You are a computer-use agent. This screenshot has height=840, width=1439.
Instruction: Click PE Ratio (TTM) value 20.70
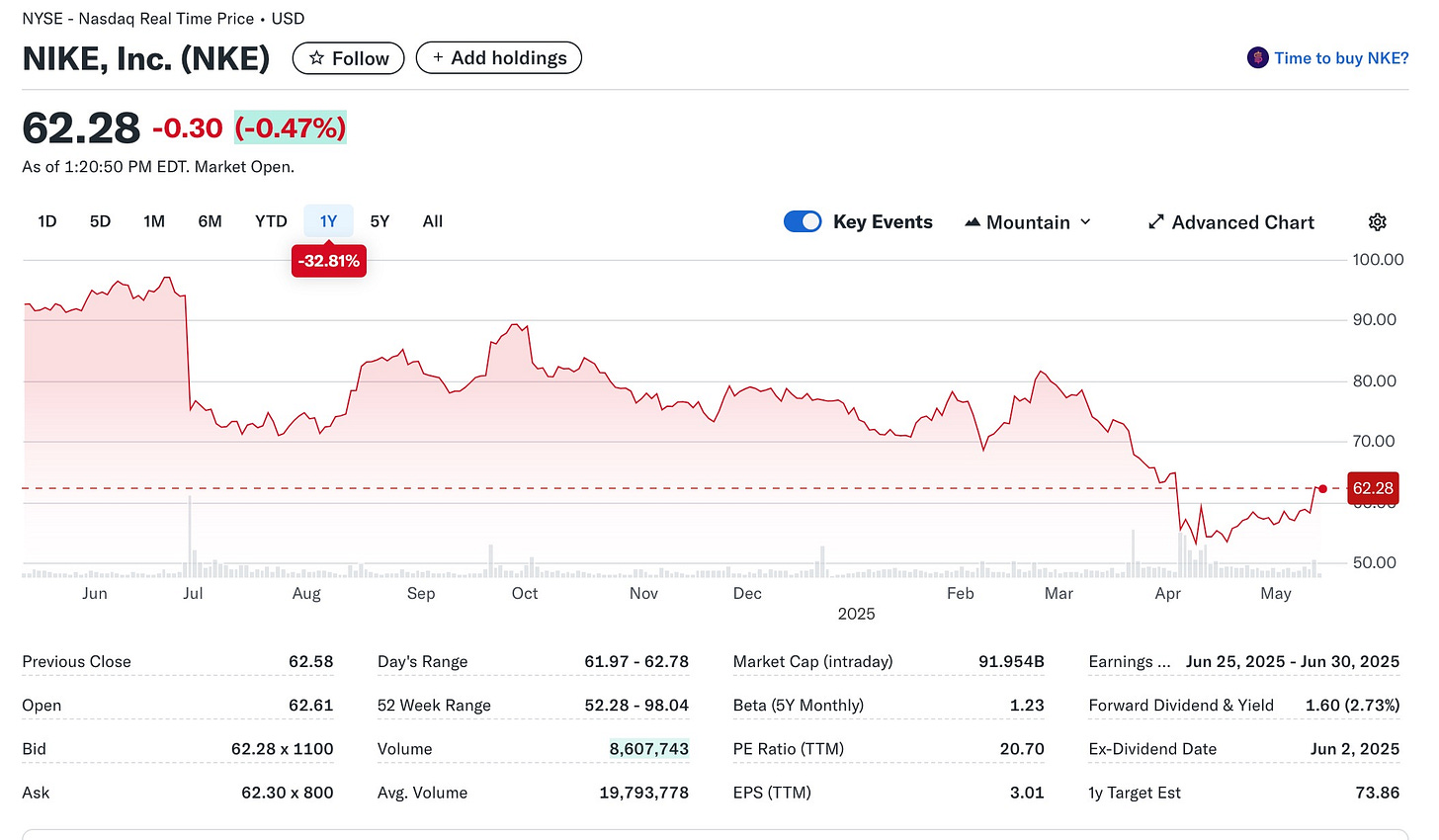[x=1022, y=748]
